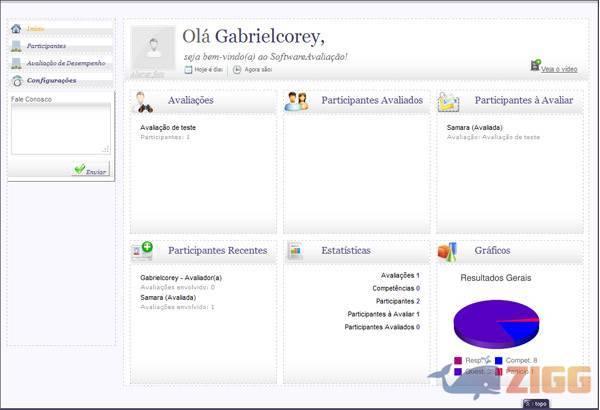Click the Avaliações 1 statistic

pos(400,275)
